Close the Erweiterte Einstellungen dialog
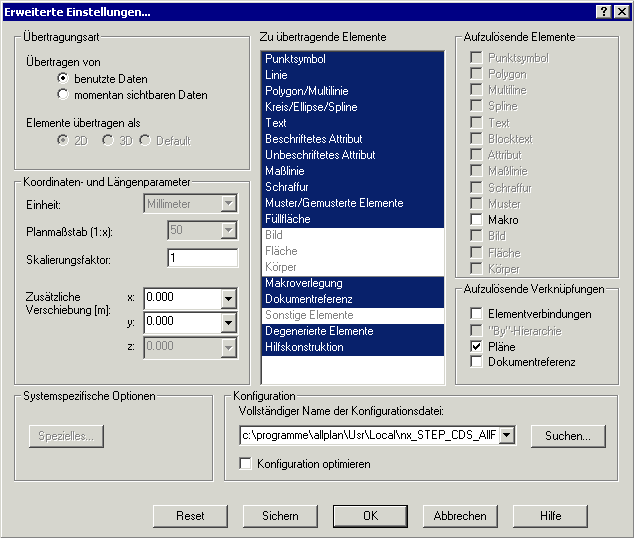Image resolution: width=634 pixels, height=538 pixels. (621, 12)
